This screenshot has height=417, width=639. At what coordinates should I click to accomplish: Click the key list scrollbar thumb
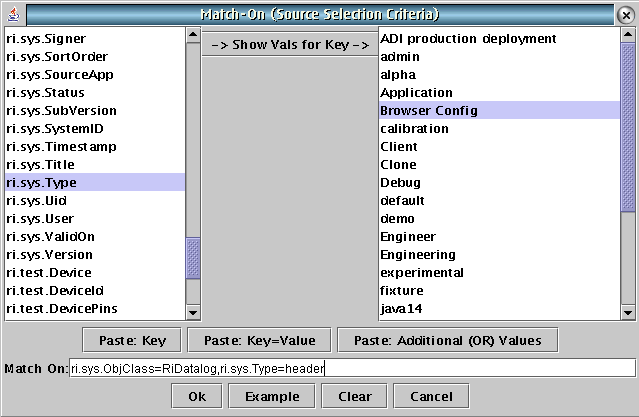(193, 258)
